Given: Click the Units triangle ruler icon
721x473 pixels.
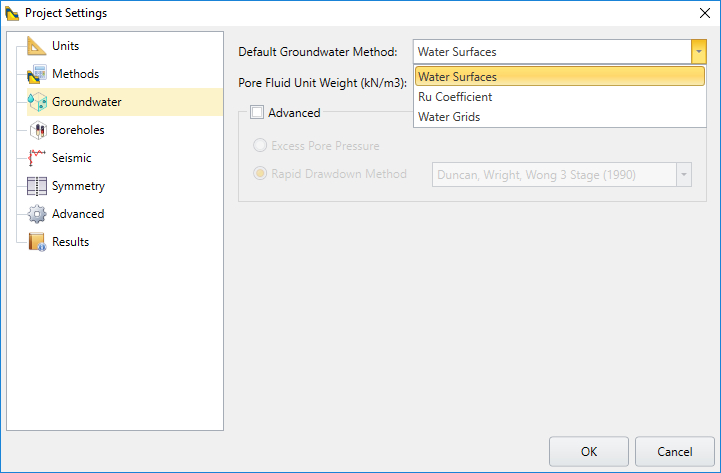Looking at the screenshot, I should click(36, 46).
